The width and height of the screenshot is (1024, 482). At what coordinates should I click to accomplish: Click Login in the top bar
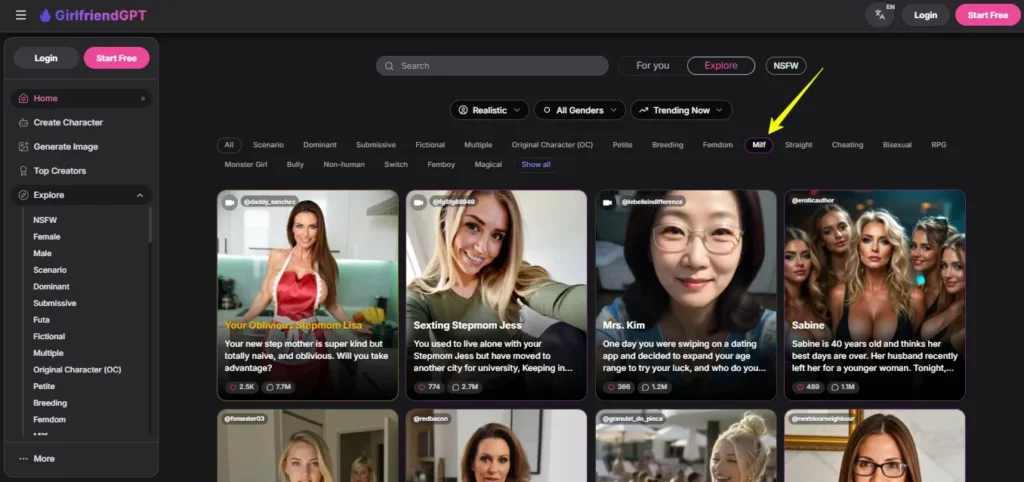tap(925, 15)
